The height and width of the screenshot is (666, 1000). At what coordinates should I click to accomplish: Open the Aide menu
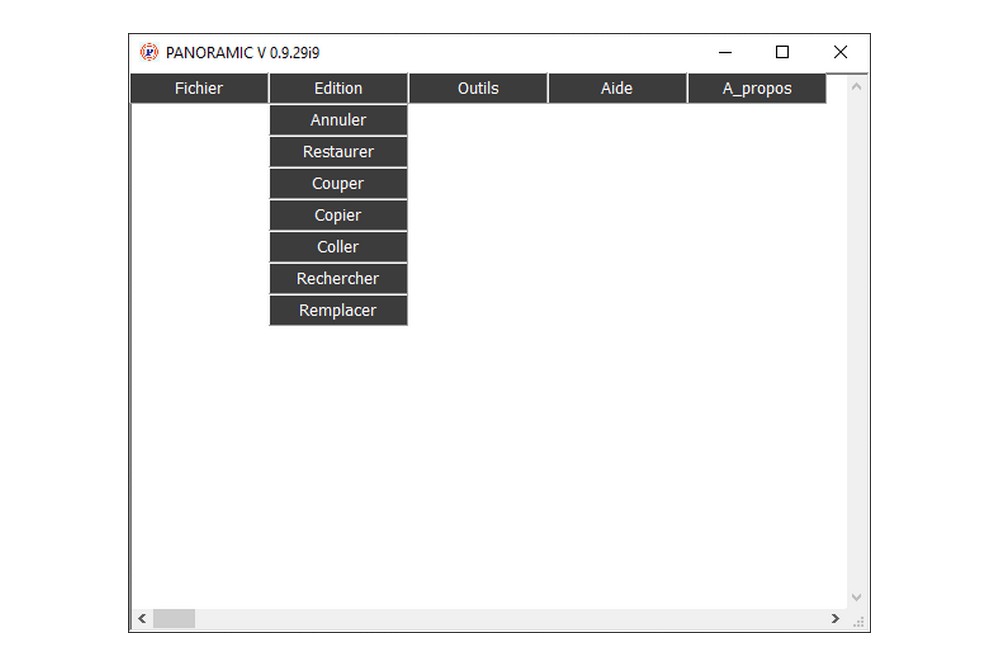click(617, 88)
